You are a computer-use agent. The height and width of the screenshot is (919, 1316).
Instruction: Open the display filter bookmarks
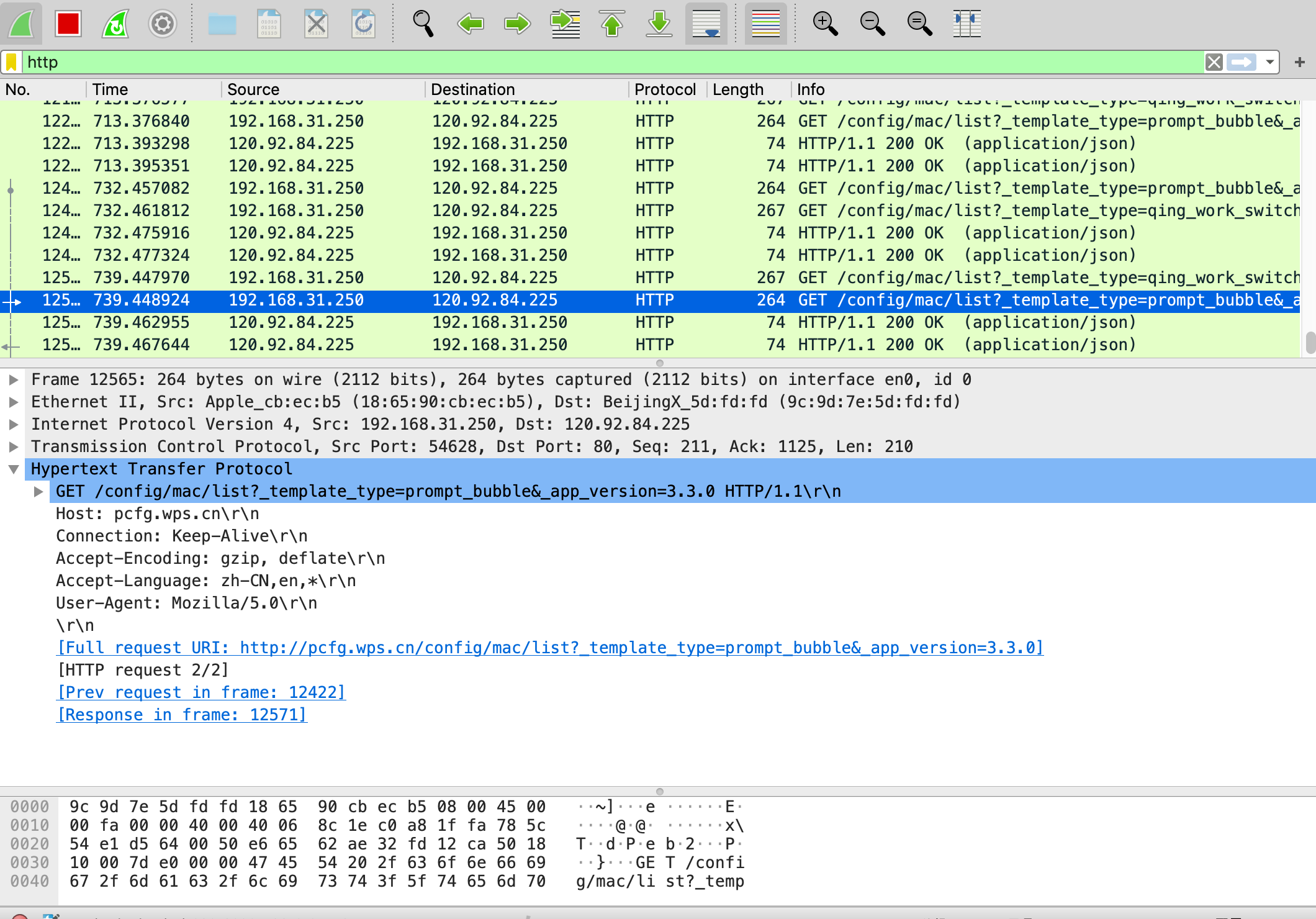[12, 62]
